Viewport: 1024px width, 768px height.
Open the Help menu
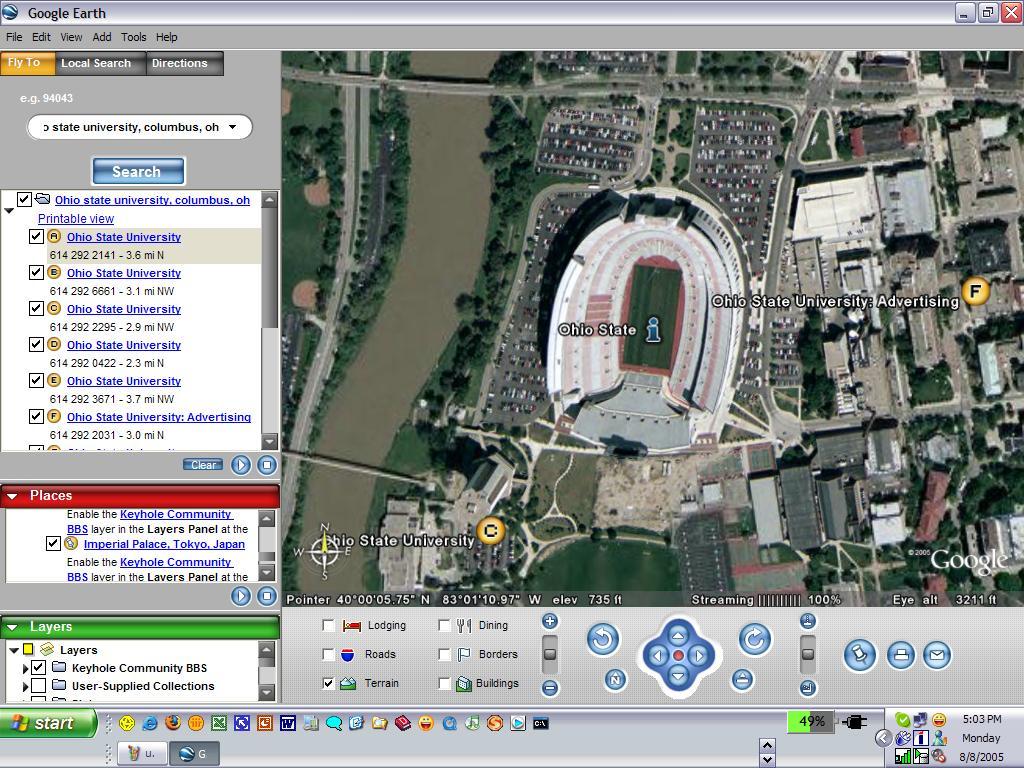[x=167, y=37]
